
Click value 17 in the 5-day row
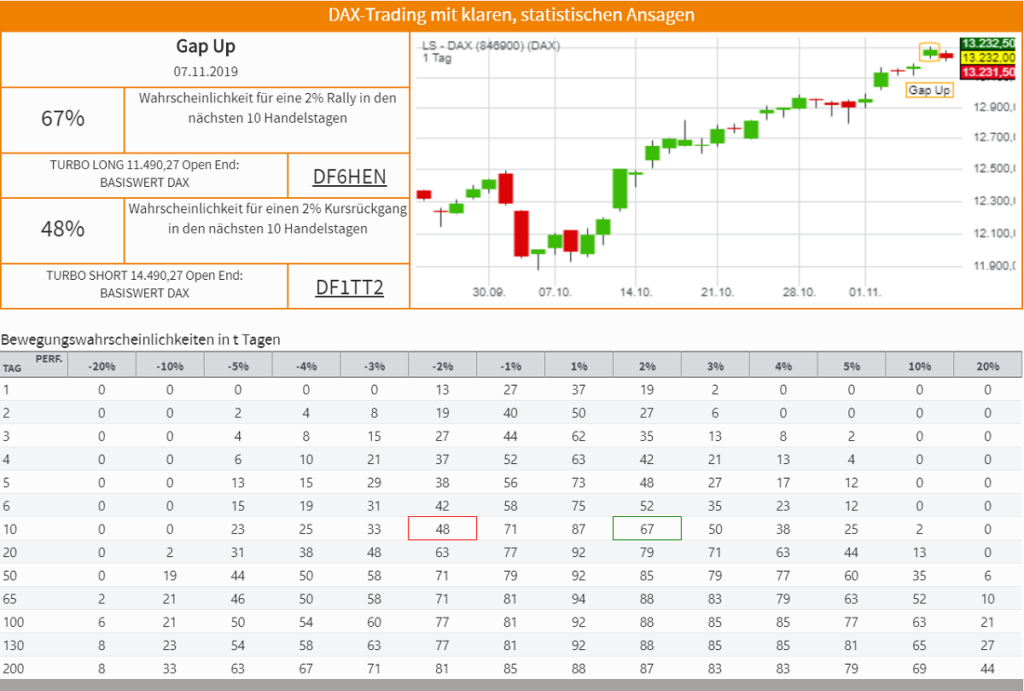coord(783,483)
